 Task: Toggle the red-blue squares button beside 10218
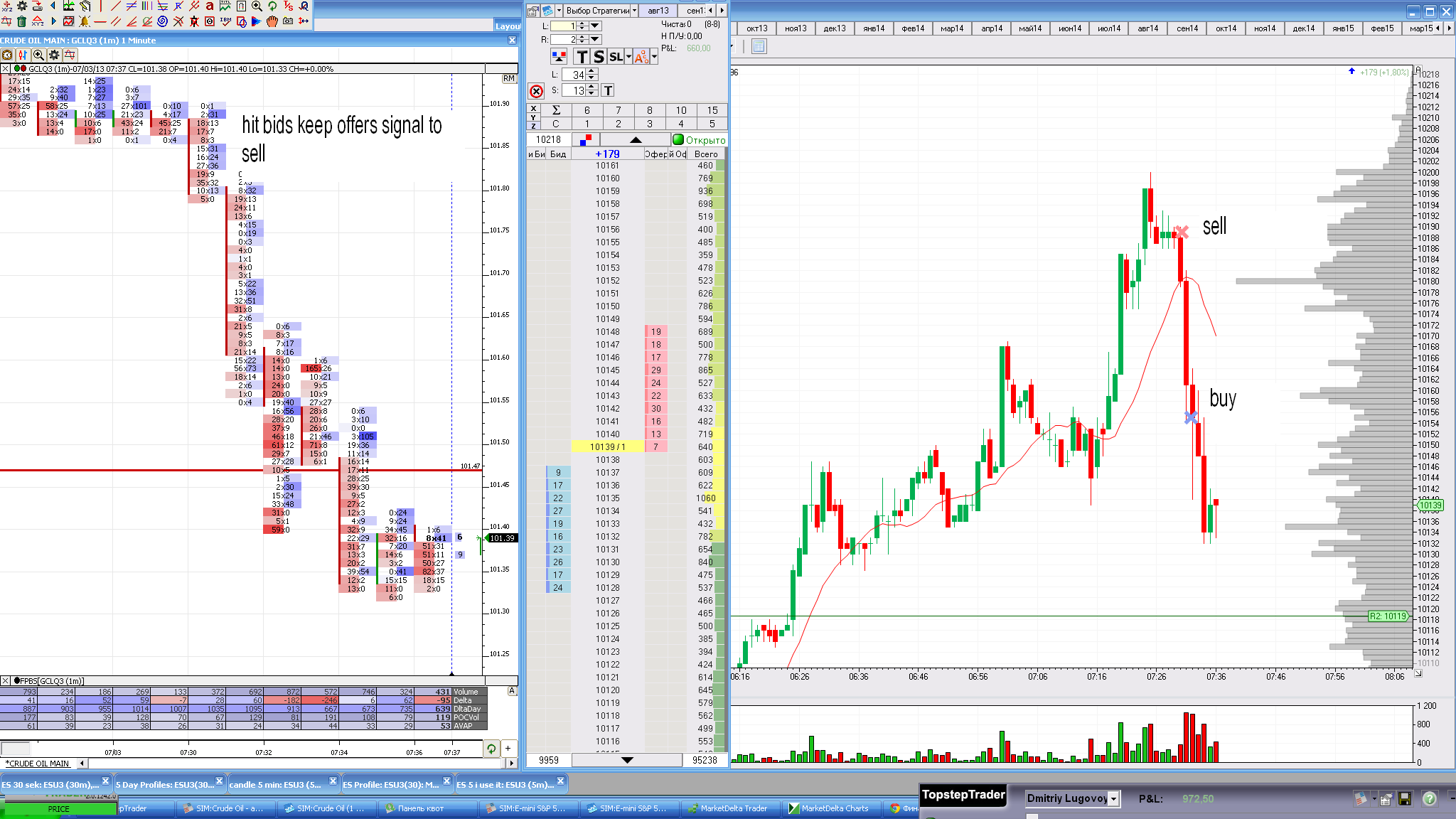(586, 139)
